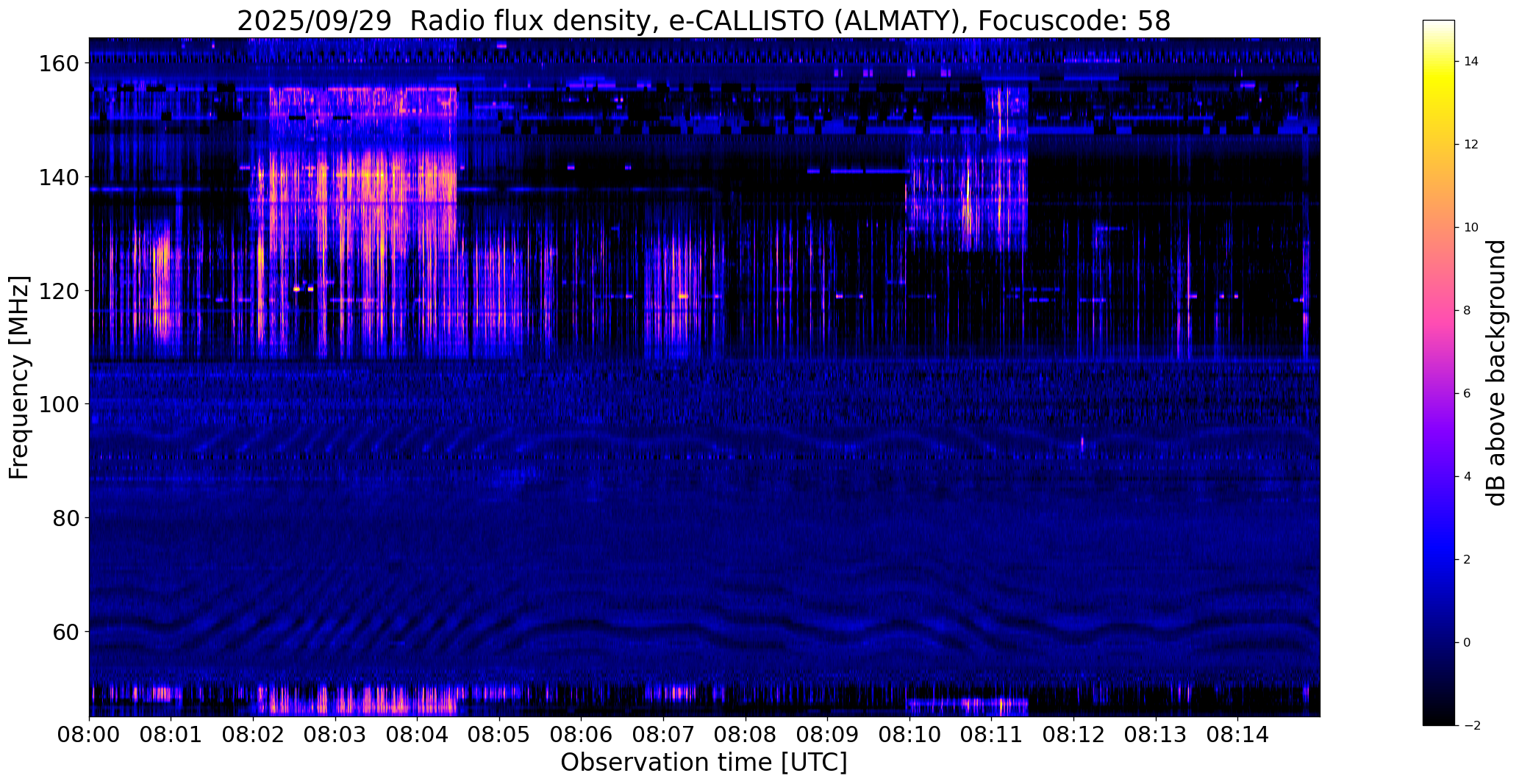Click the 08:01 time tick label
Viewport: 1519px width, 784px height.
171,734
